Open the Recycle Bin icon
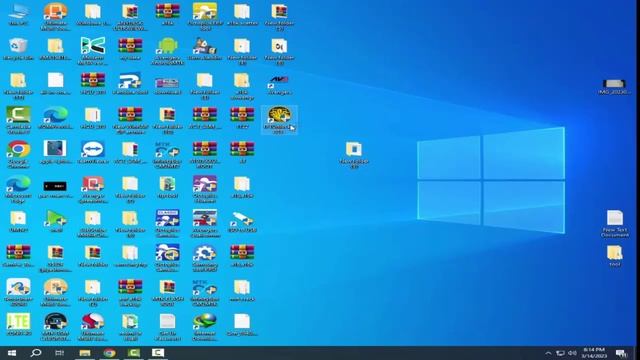 point(18,49)
